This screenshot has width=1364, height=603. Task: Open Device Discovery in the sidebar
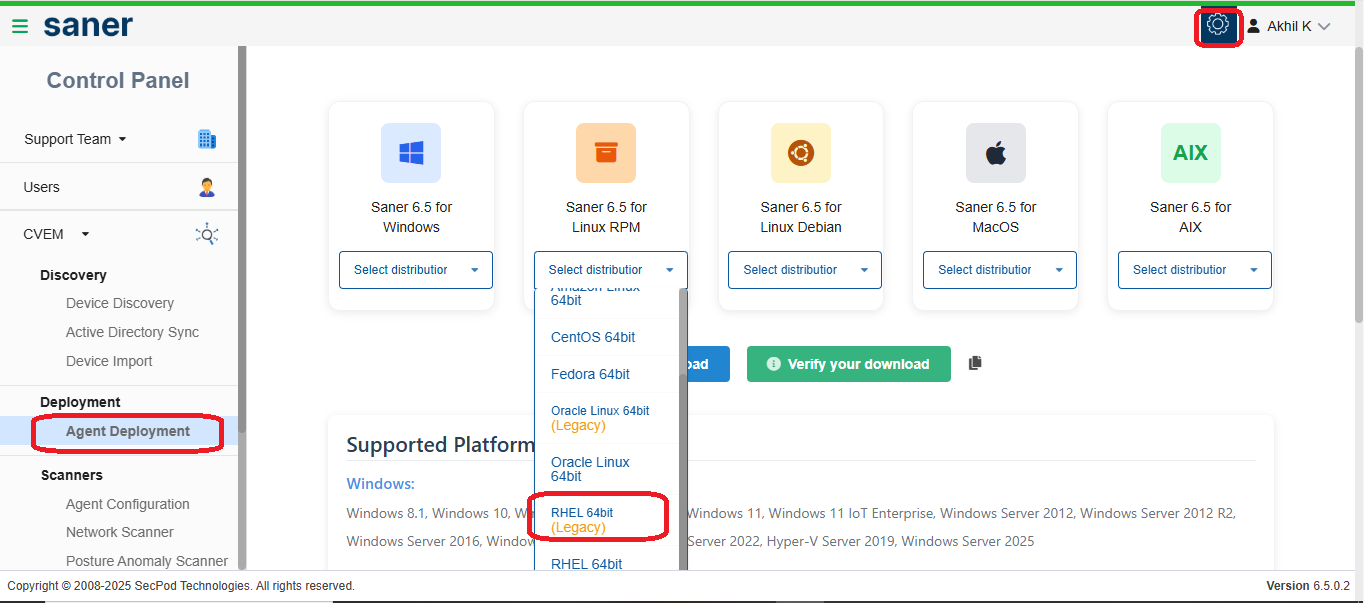[x=120, y=303]
